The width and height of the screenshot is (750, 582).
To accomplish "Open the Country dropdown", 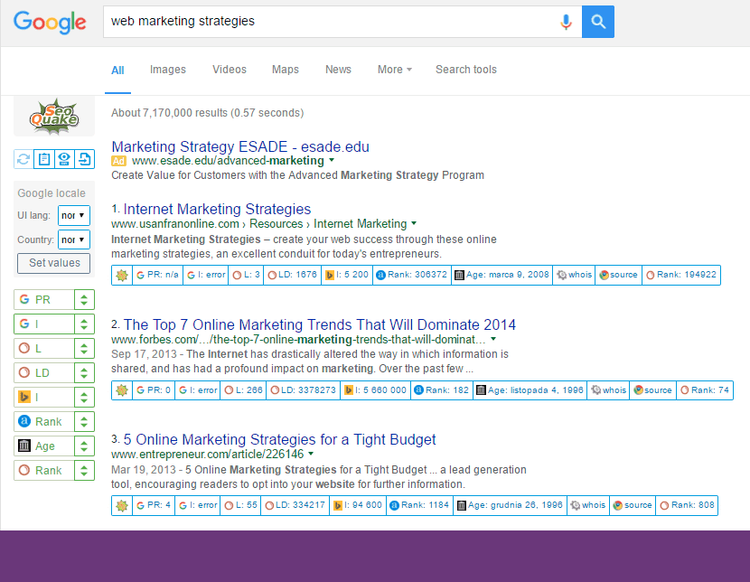I will click(74, 240).
